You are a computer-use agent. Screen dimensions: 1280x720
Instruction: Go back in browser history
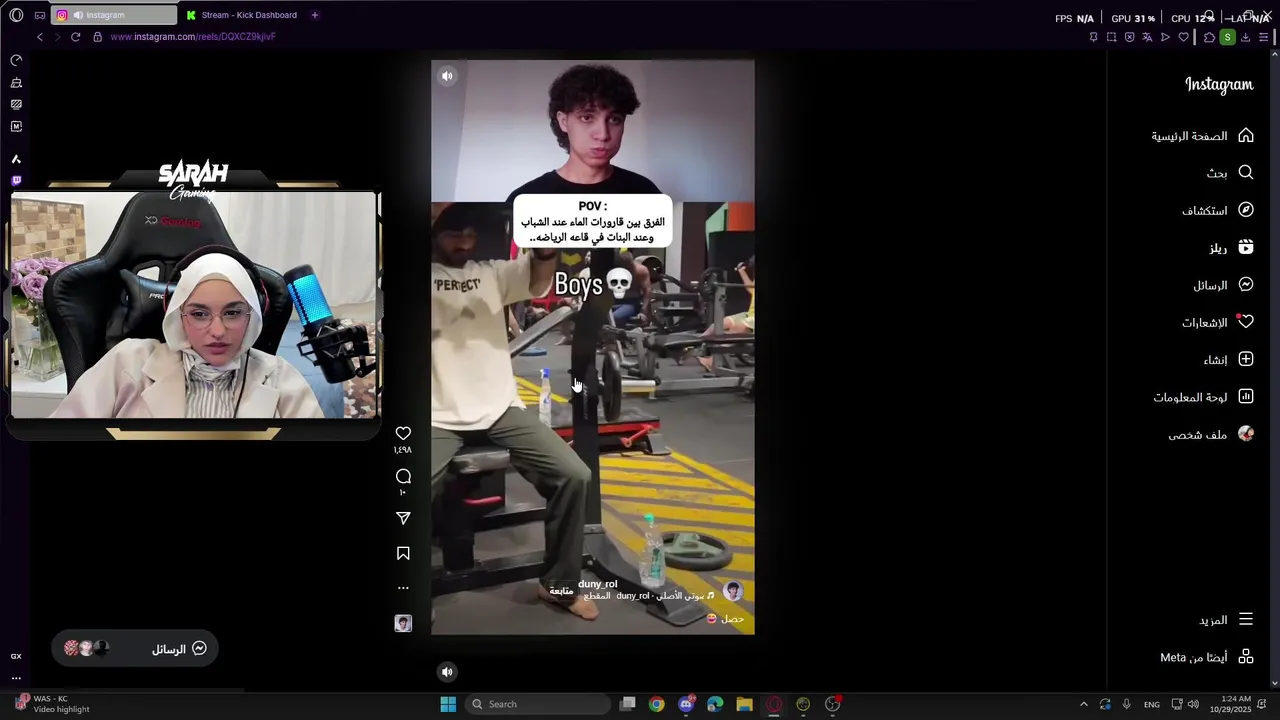(x=40, y=37)
